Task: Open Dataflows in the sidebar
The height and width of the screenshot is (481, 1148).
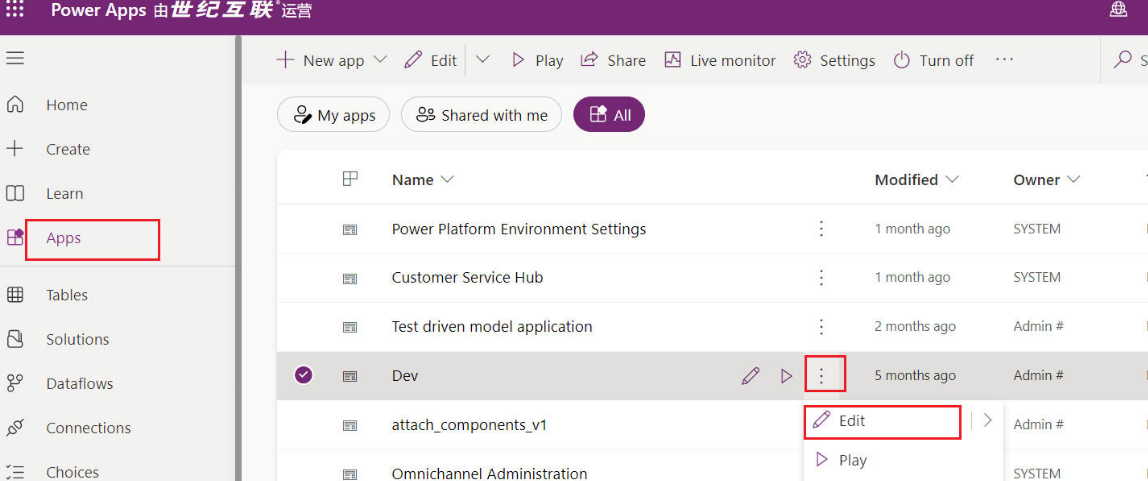Action: [80, 384]
